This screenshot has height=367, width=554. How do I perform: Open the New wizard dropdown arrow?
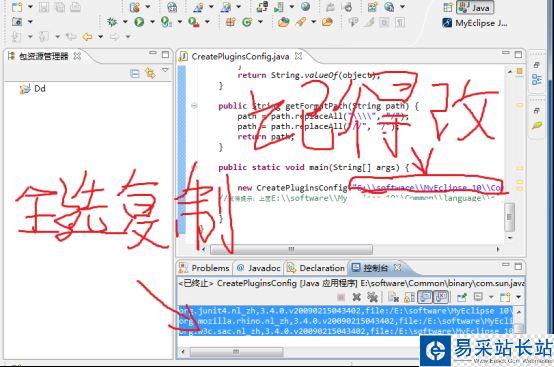tap(30, 7)
